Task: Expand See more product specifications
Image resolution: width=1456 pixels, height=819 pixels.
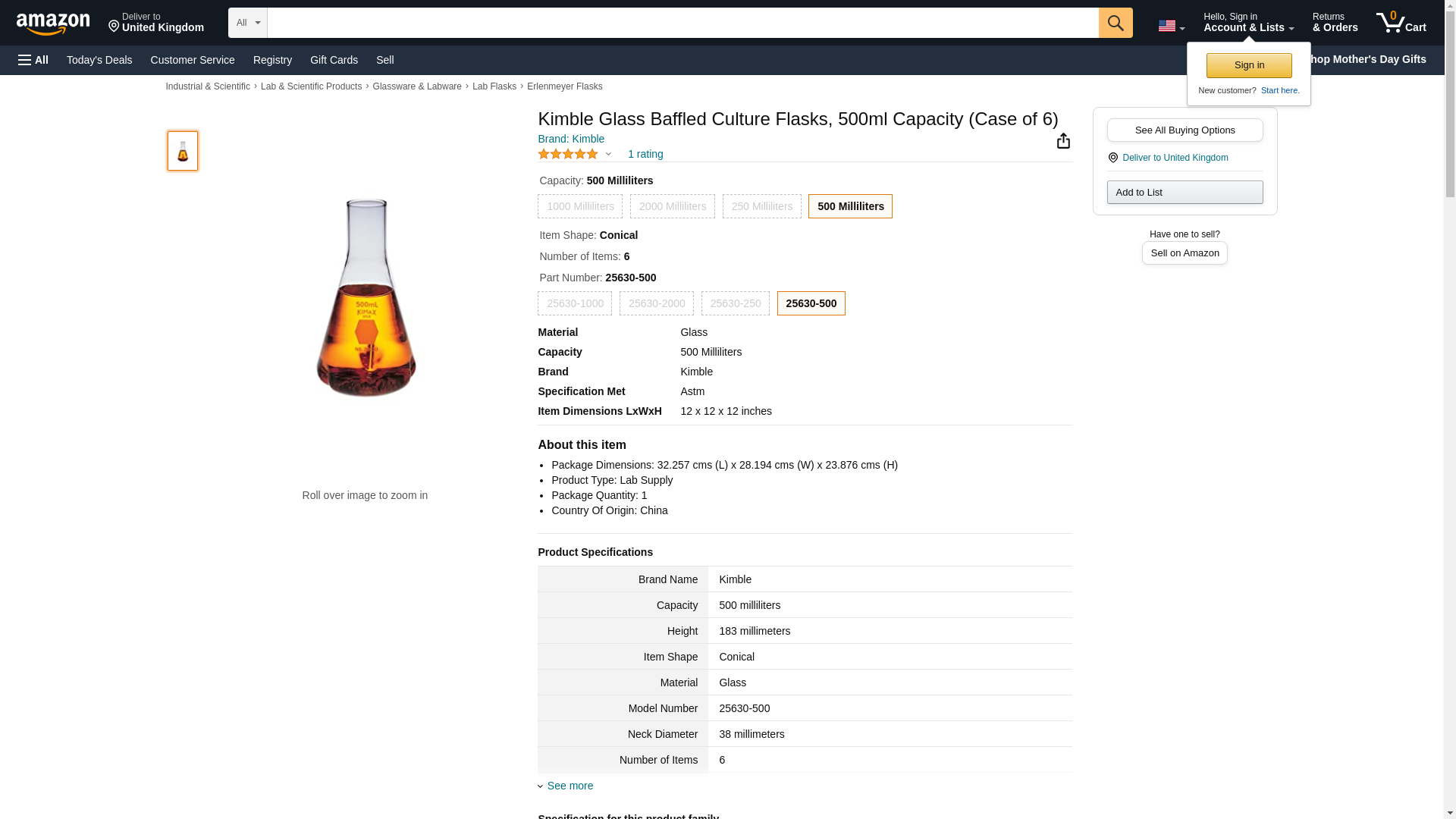Action: [570, 786]
